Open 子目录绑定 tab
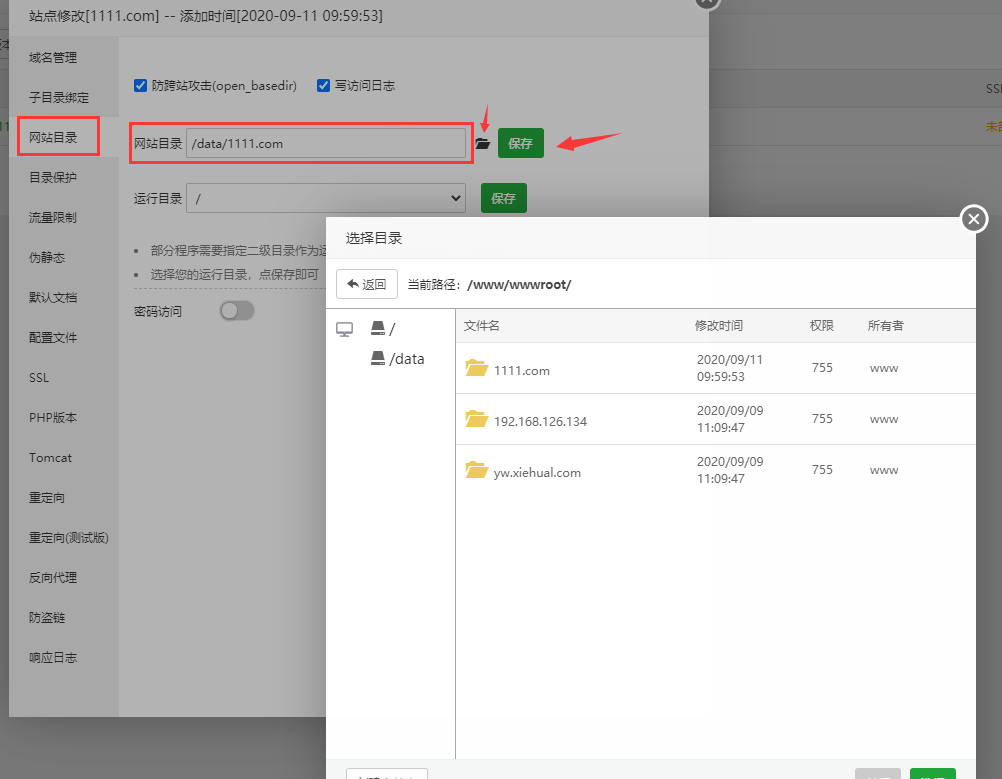The width and height of the screenshot is (1002, 779). [x=59, y=98]
